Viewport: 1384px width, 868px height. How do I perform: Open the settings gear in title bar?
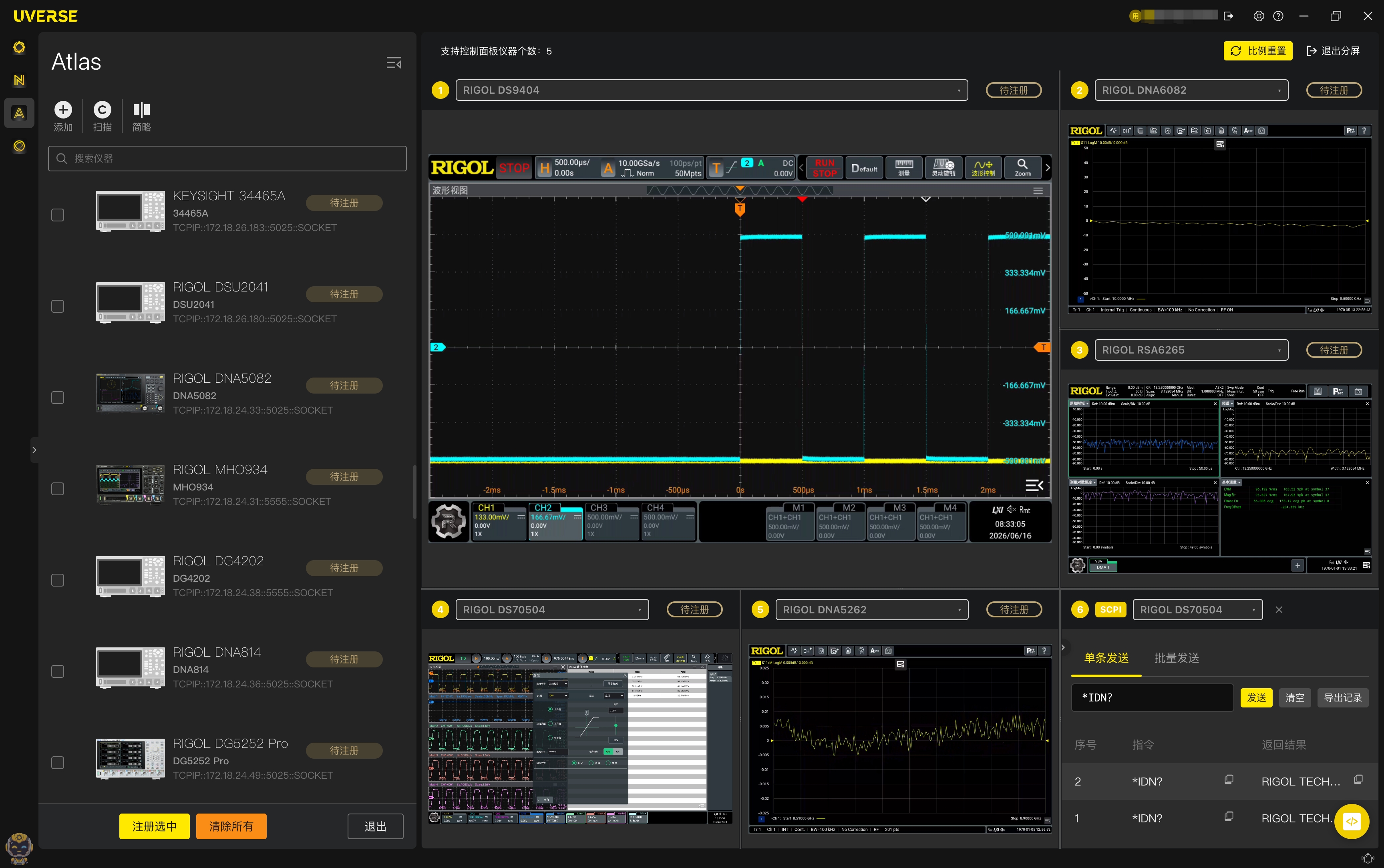click(1258, 16)
